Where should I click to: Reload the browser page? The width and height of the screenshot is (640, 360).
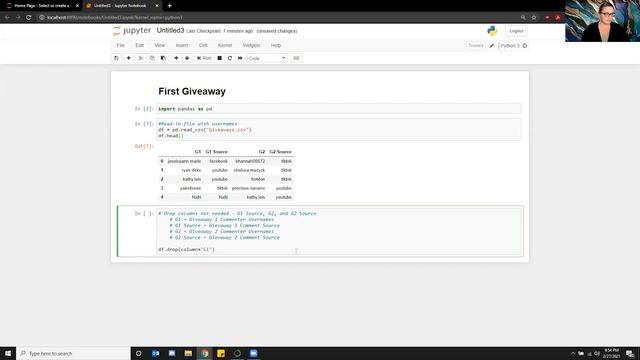(x=29, y=18)
